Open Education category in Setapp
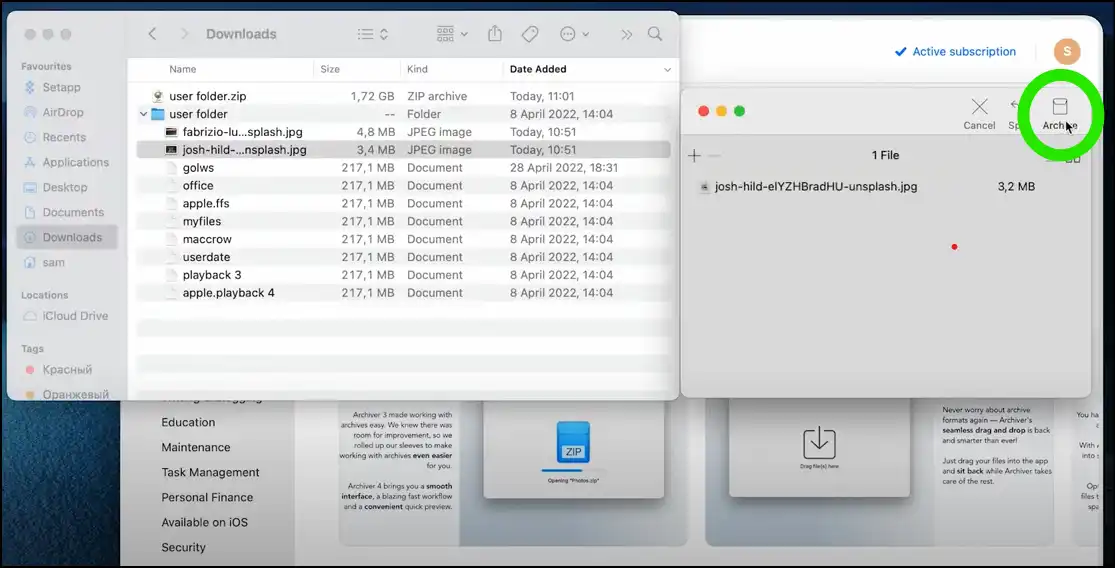The image size is (1115, 568). tap(188, 422)
